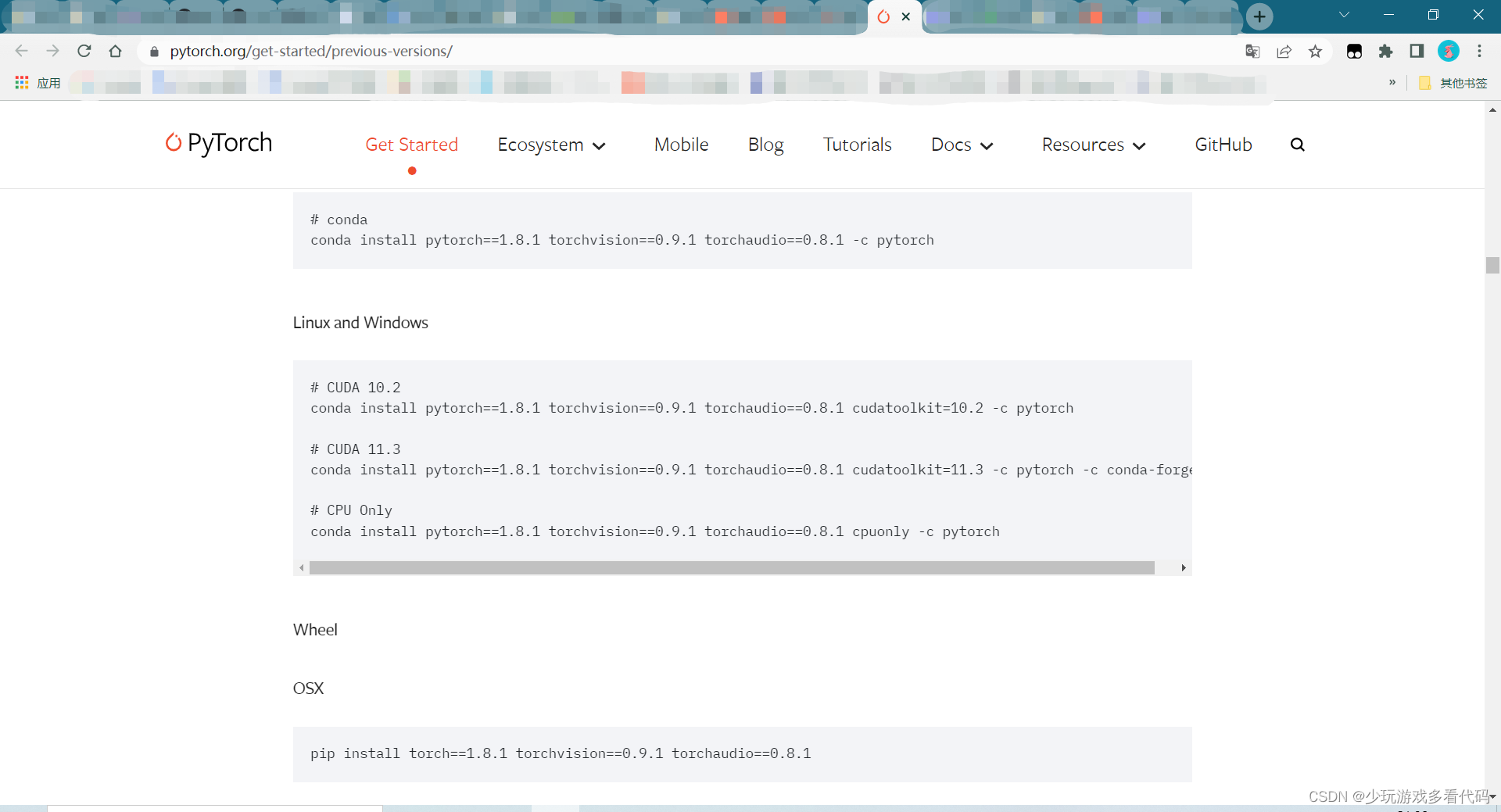Go back to the previous page
This screenshot has width=1501, height=812.
tap(21, 51)
